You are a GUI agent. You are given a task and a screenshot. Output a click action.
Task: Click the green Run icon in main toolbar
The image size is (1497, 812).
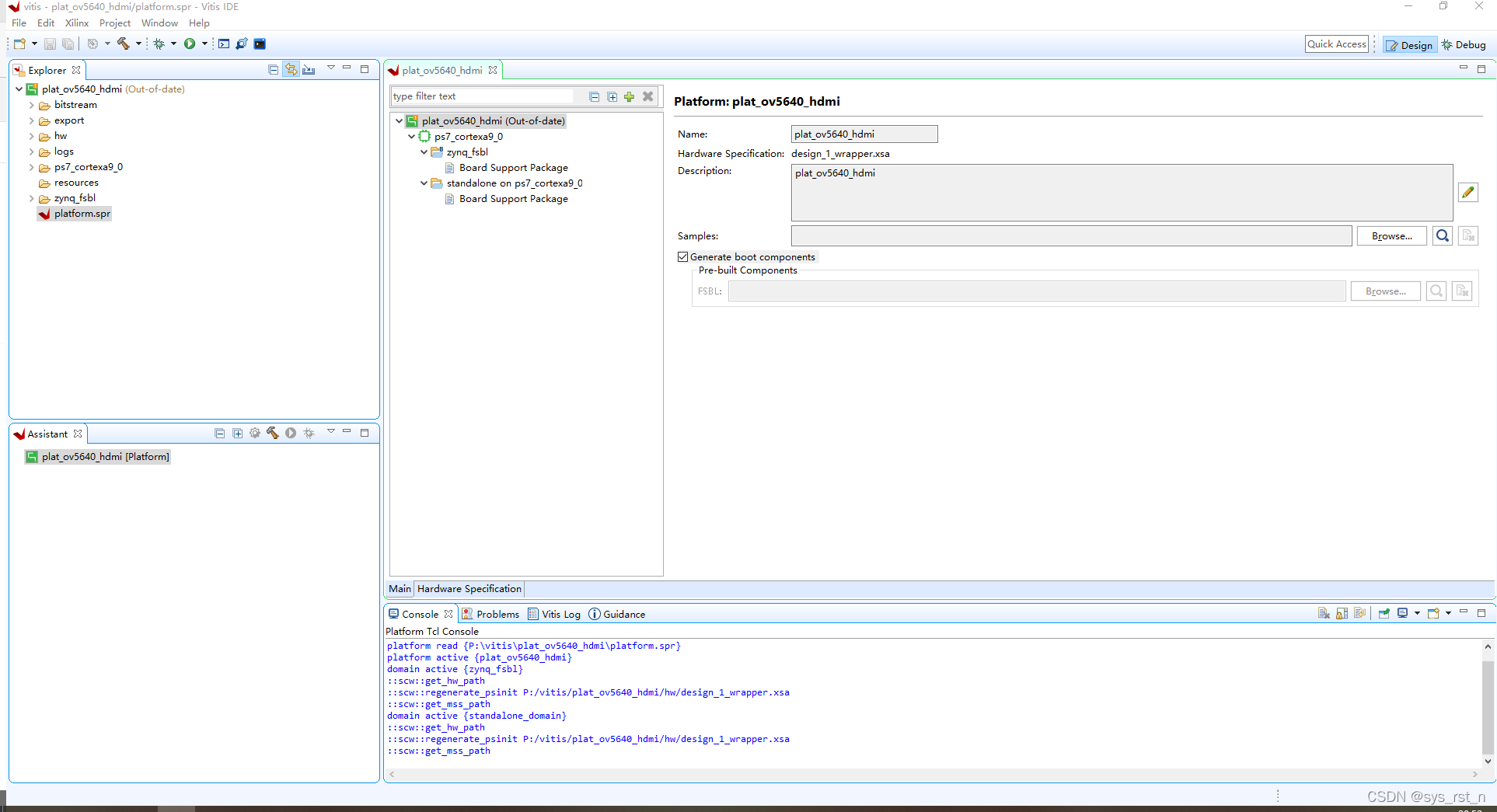[190, 44]
